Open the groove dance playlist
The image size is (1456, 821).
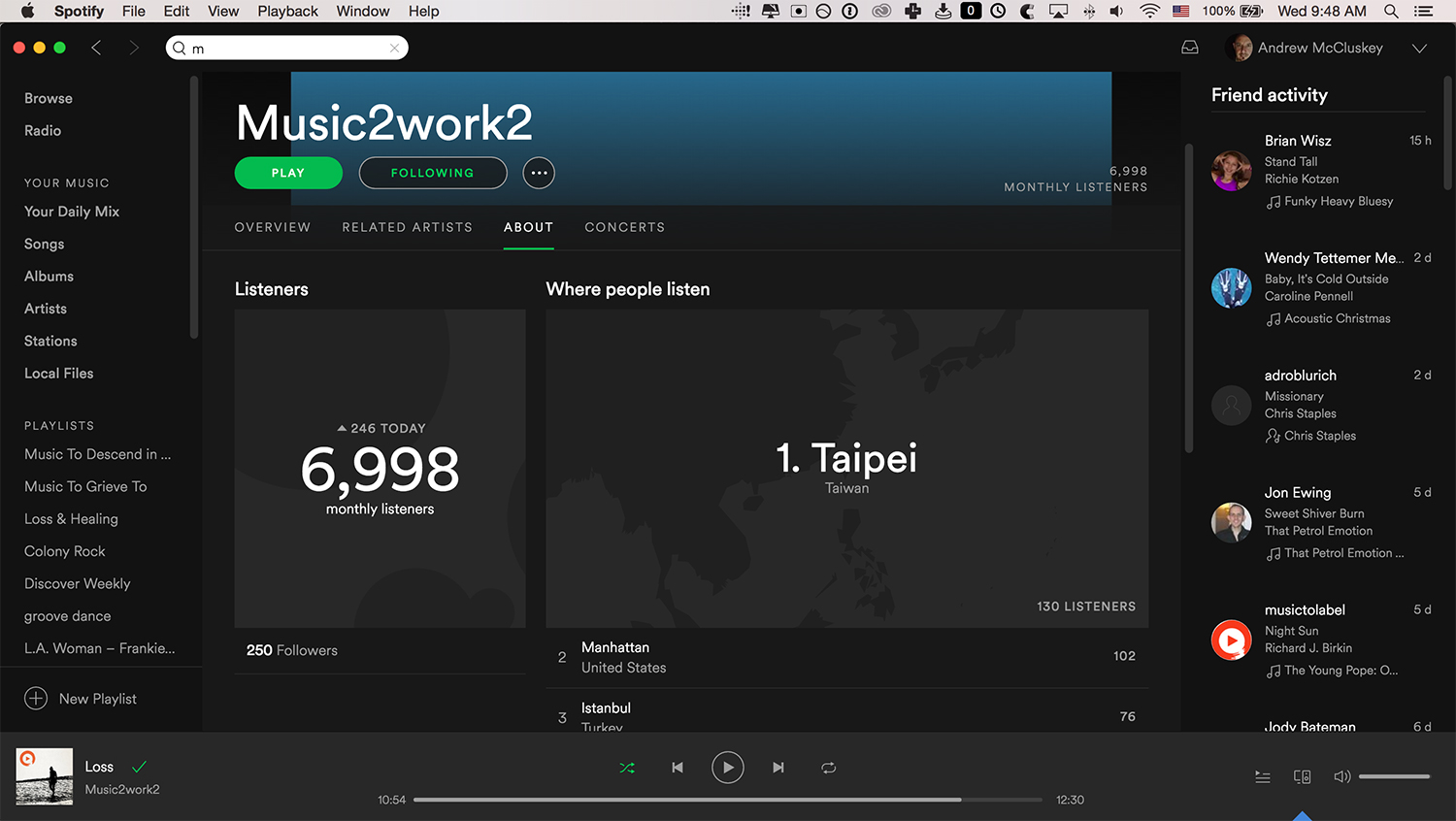(68, 616)
